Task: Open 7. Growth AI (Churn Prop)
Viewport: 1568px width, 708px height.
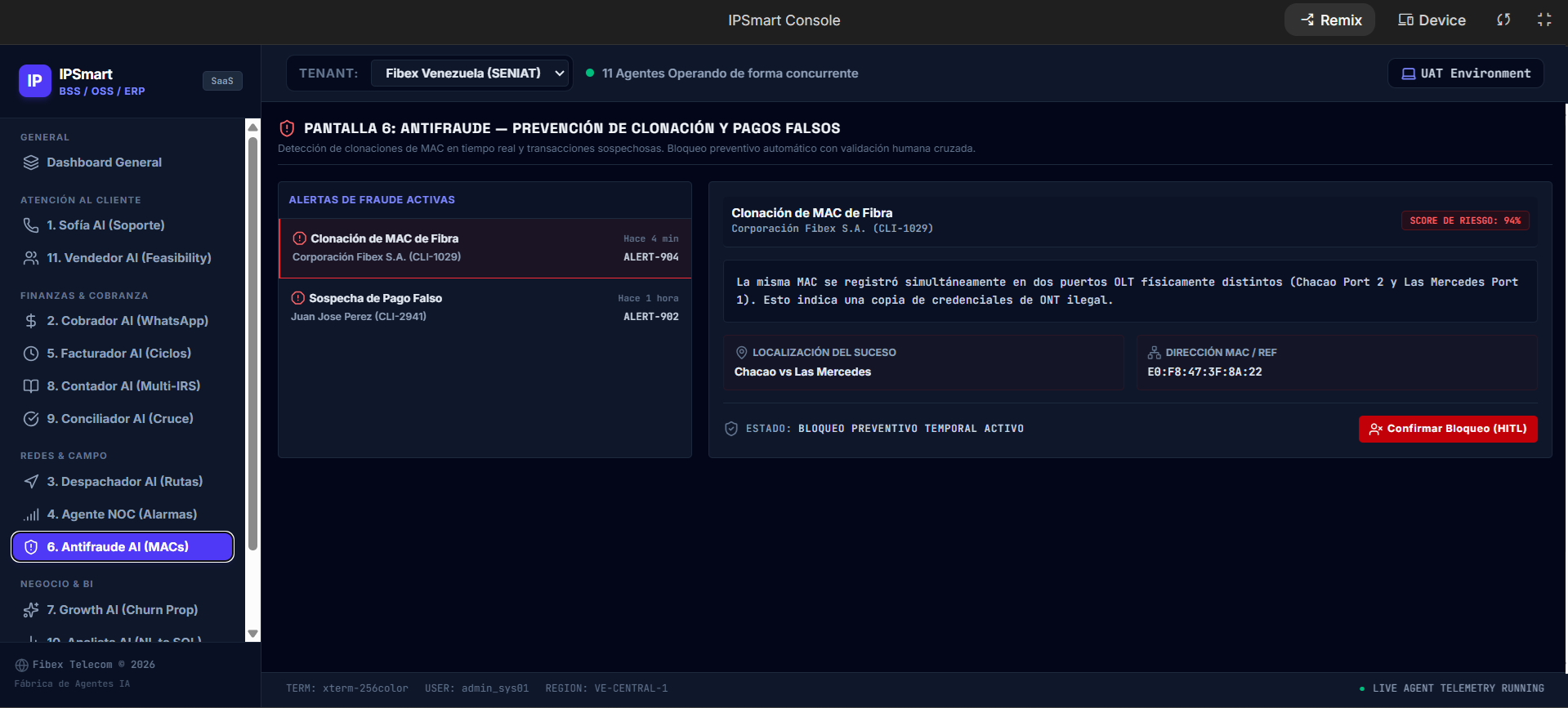Action: click(x=123, y=610)
